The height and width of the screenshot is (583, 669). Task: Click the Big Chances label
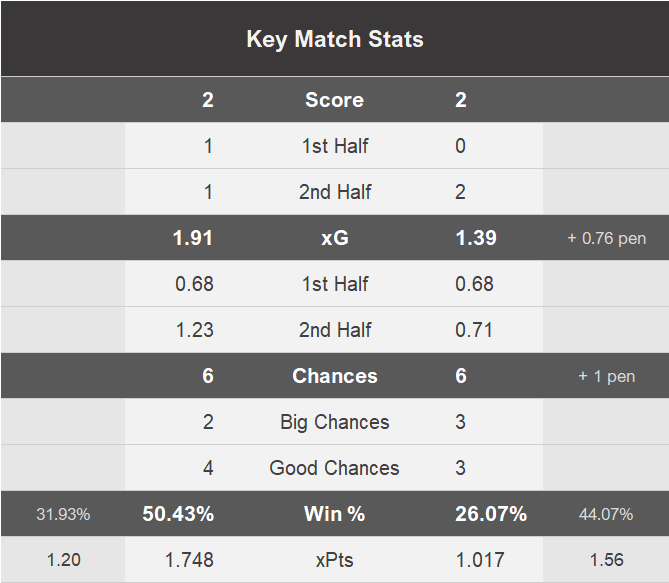(x=334, y=422)
